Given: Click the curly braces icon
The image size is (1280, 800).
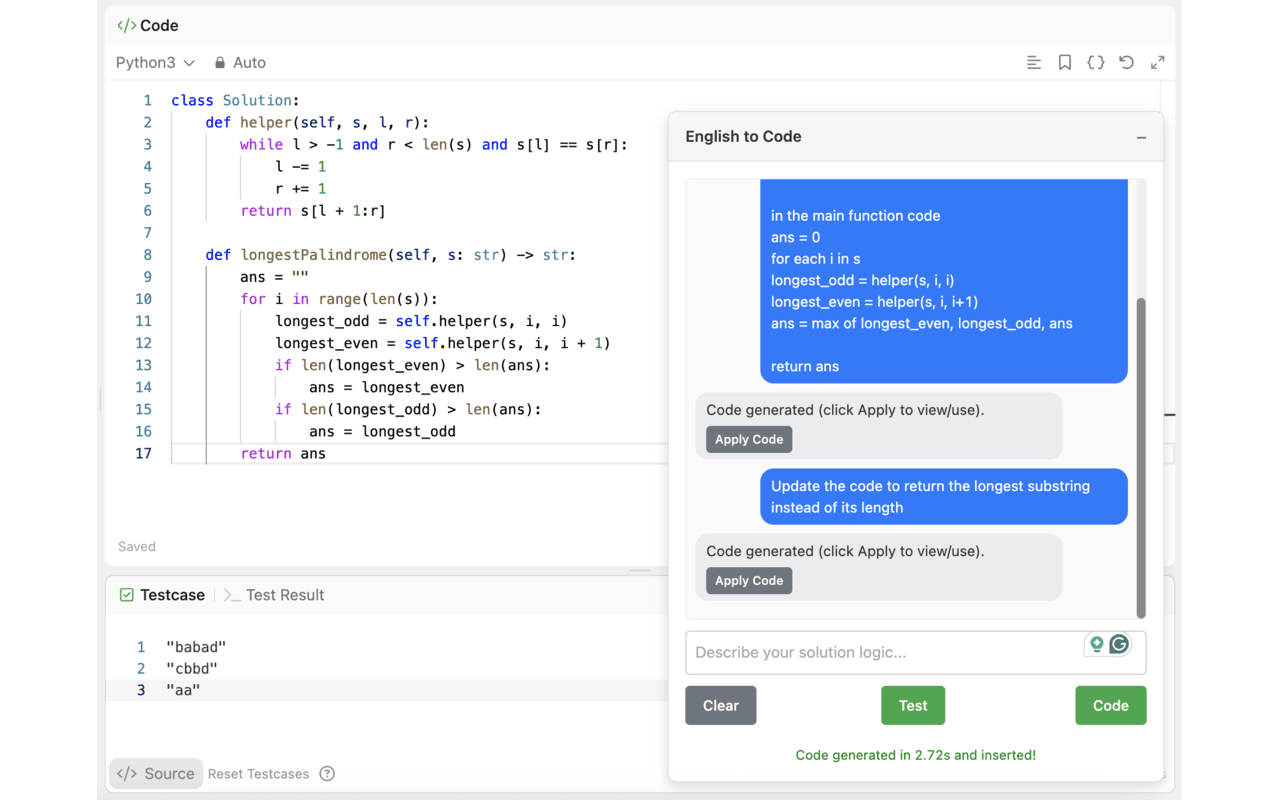Looking at the screenshot, I should point(1096,63).
